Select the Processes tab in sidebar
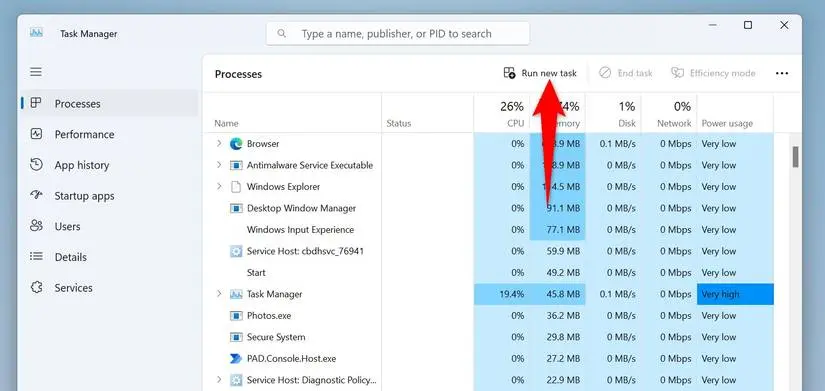 [109, 104]
